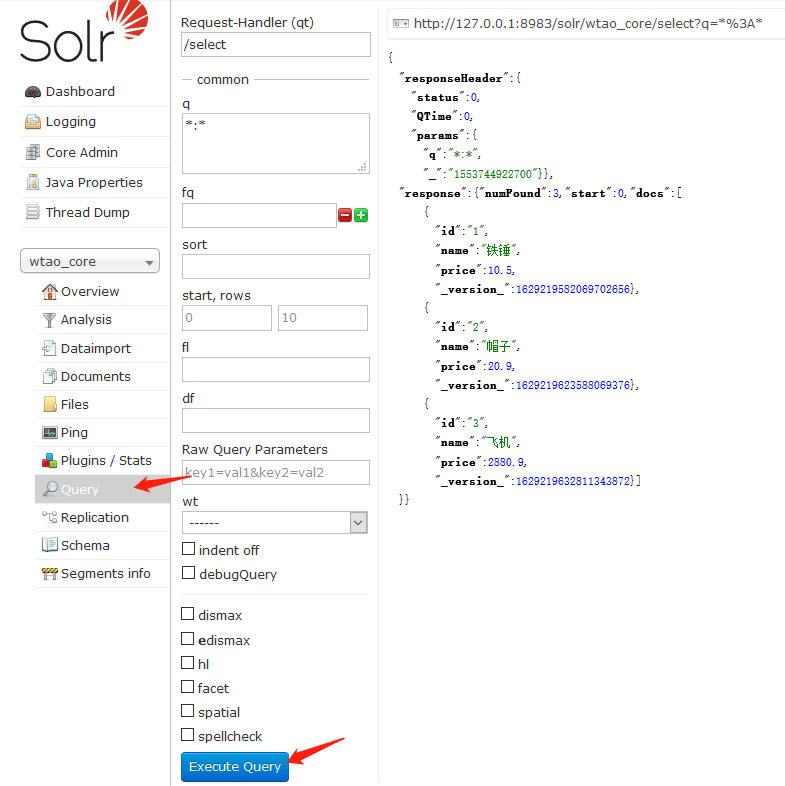Screen dimensions: 785x786
Task: Click the Core Admin server icon
Action: (x=33, y=152)
